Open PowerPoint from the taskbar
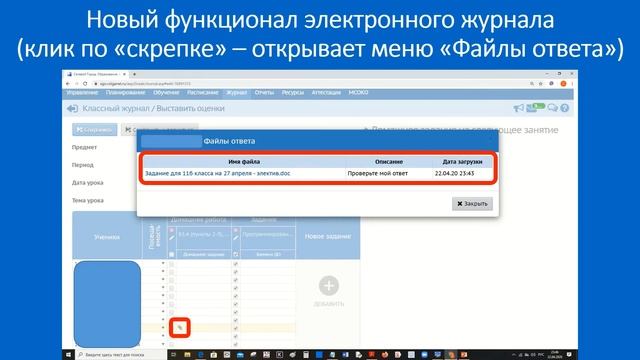Image resolution: width=640 pixels, height=360 pixels. [464, 355]
